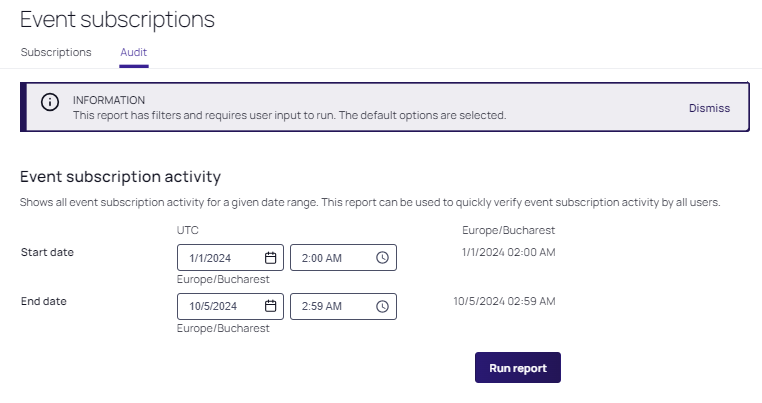The image size is (762, 403).
Task: Click the converted 10/5/2024 02:59 AM text
Action: [x=504, y=300]
